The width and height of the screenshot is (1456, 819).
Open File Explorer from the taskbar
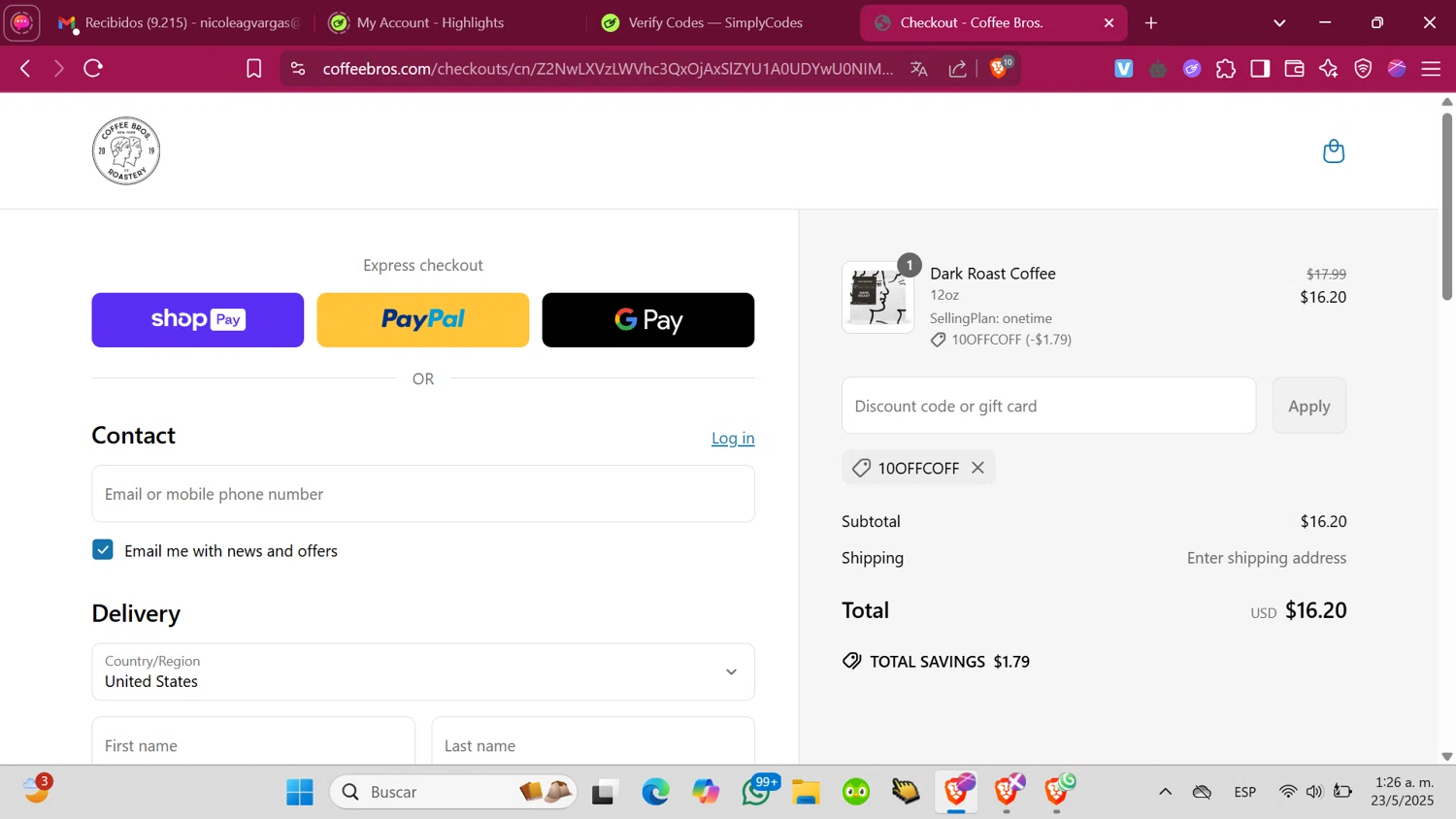(806, 792)
